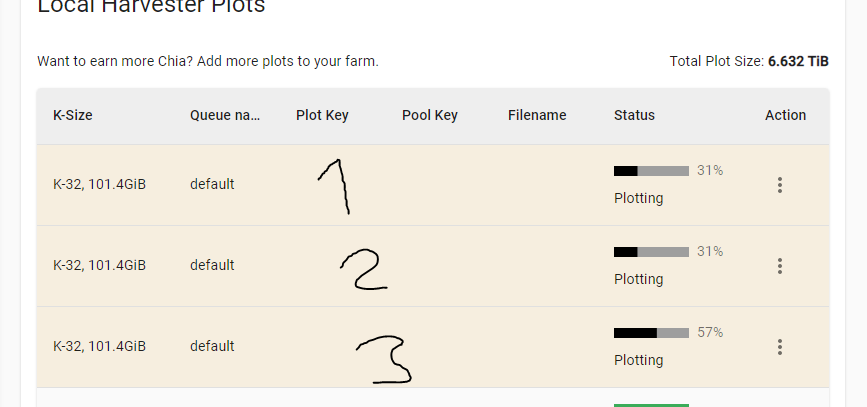This screenshot has height=407, width=867.
Task: Click the 57% plotting progress bar
Action: (x=651, y=333)
